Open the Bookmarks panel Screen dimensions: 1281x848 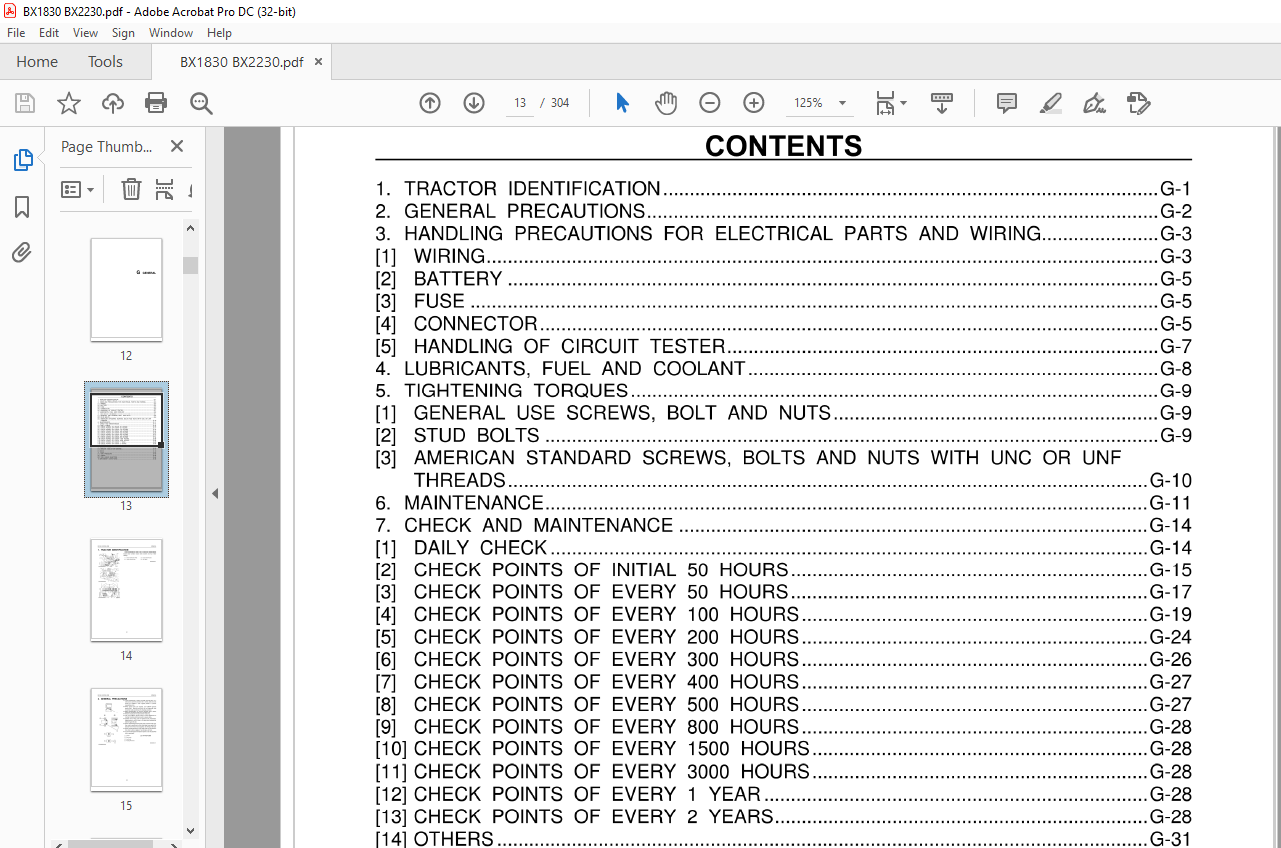pyautogui.click(x=22, y=207)
